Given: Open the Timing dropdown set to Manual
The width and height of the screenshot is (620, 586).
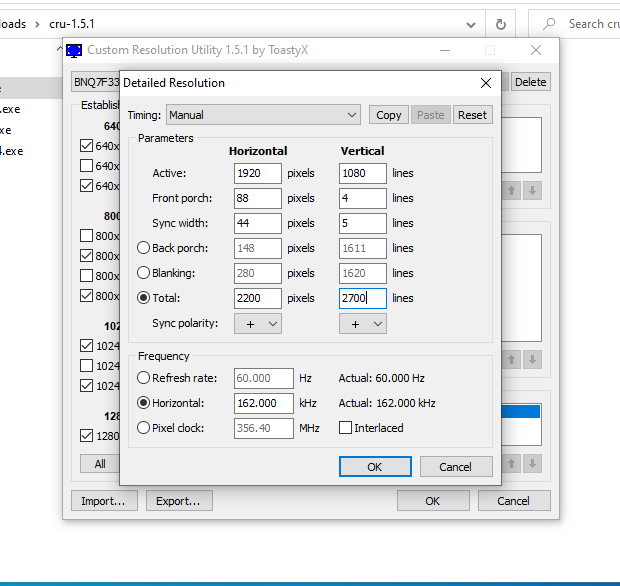Looking at the screenshot, I should pos(263,115).
